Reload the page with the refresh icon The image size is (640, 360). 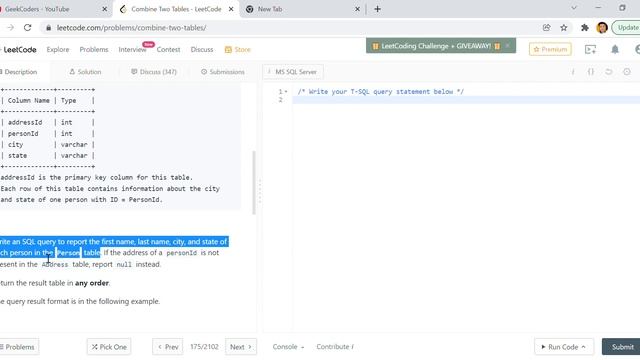pyautogui.click(x=27, y=28)
